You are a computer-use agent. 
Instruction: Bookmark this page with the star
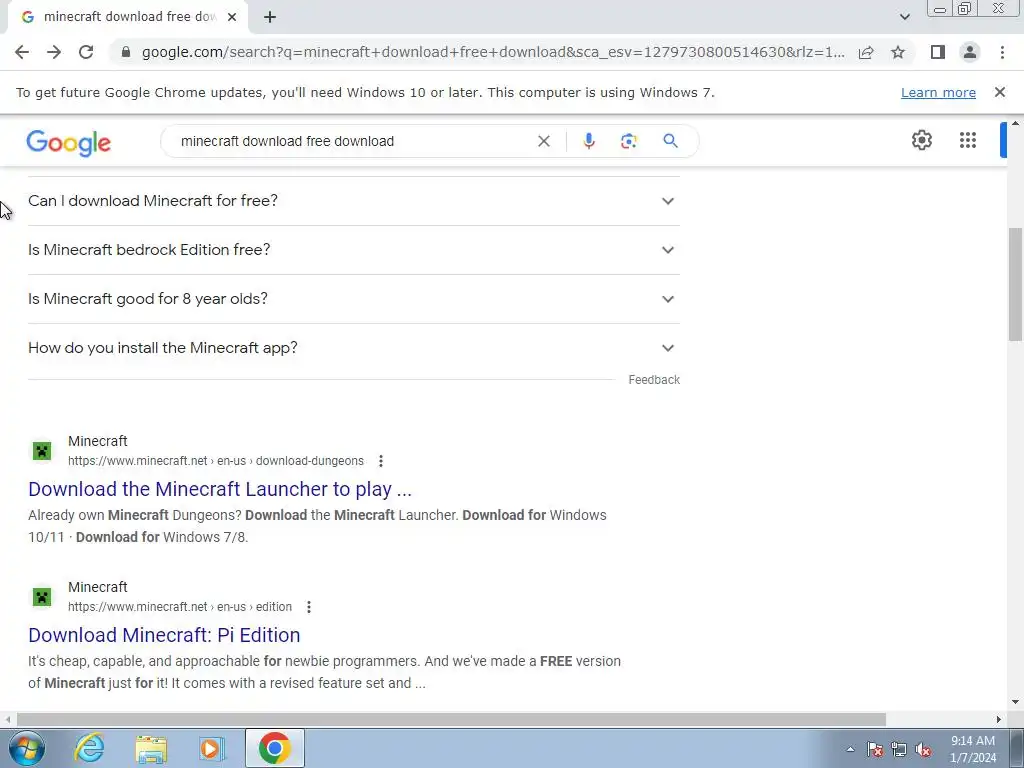(898, 52)
